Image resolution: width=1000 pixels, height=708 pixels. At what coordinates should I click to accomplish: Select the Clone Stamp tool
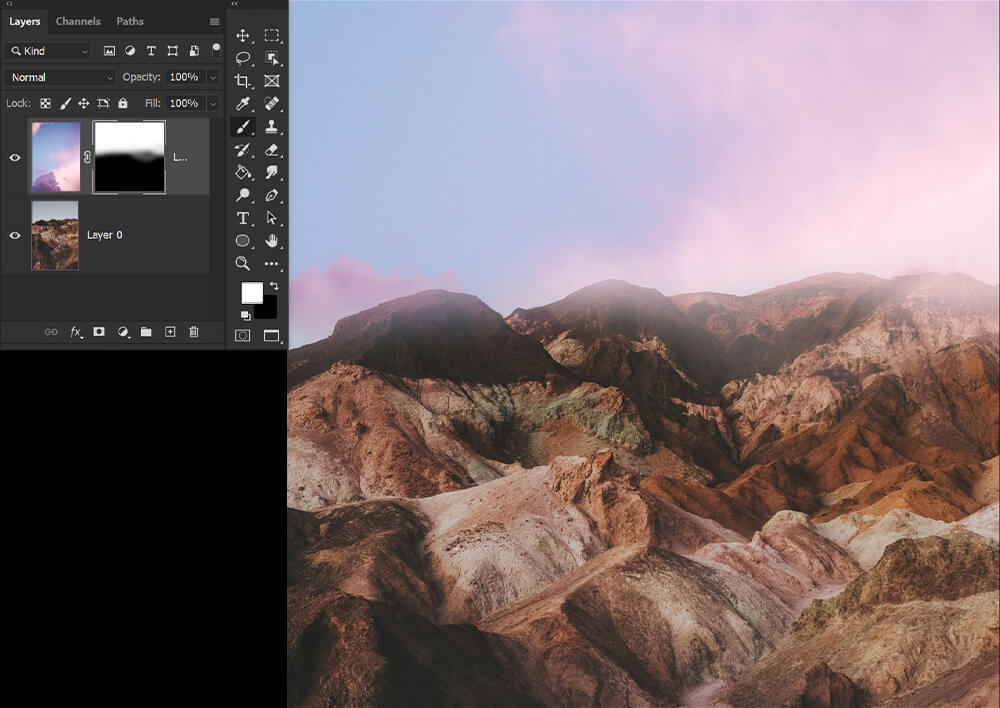271,127
